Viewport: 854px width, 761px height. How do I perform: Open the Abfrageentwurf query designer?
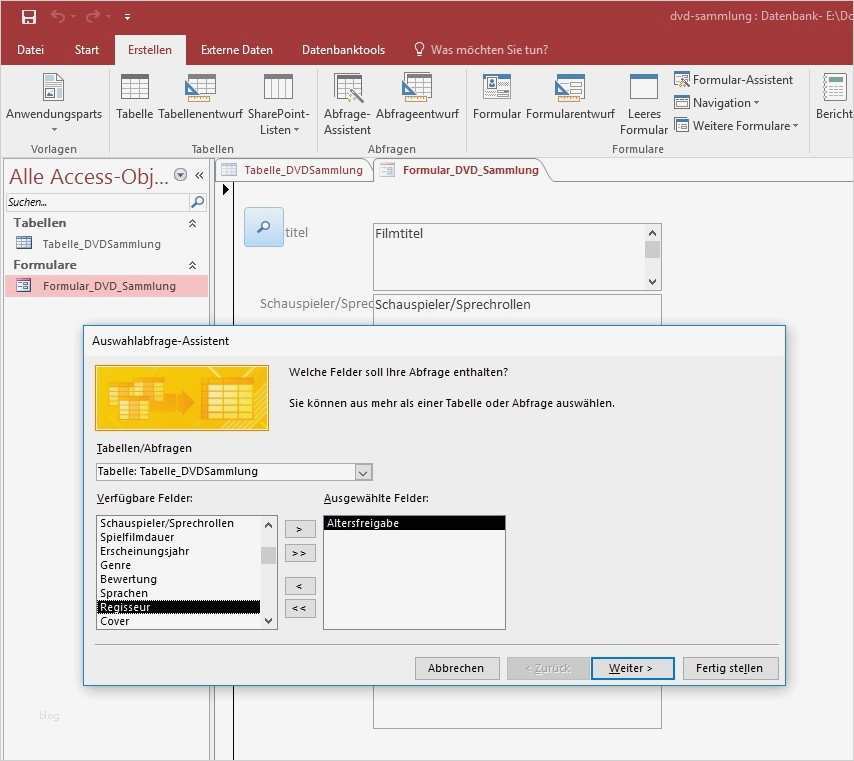(416, 100)
